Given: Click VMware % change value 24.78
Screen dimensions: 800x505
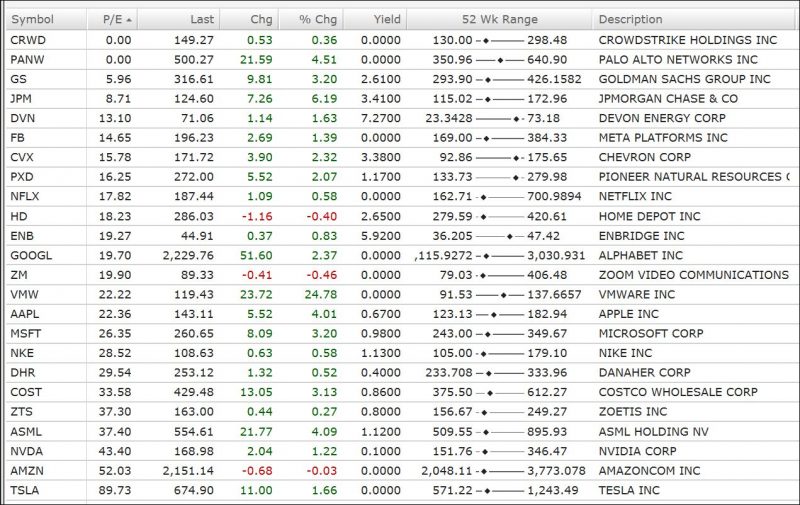Looking at the screenshot, I should tap(321, 294).
